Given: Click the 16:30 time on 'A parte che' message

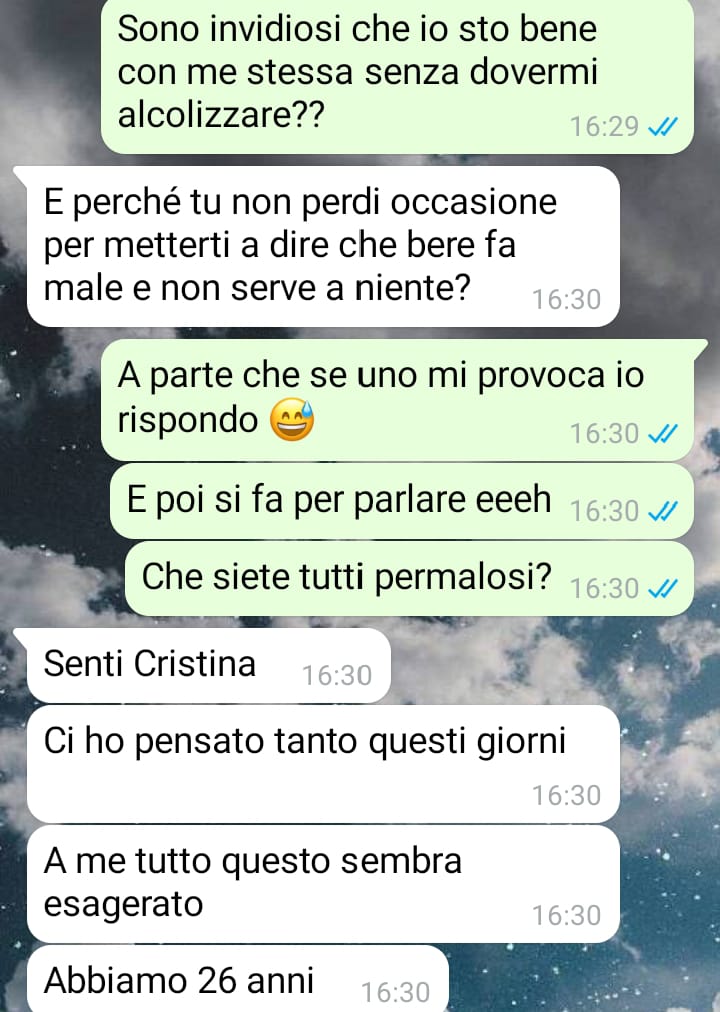Looking at the screenshot, I should (604, 434).
